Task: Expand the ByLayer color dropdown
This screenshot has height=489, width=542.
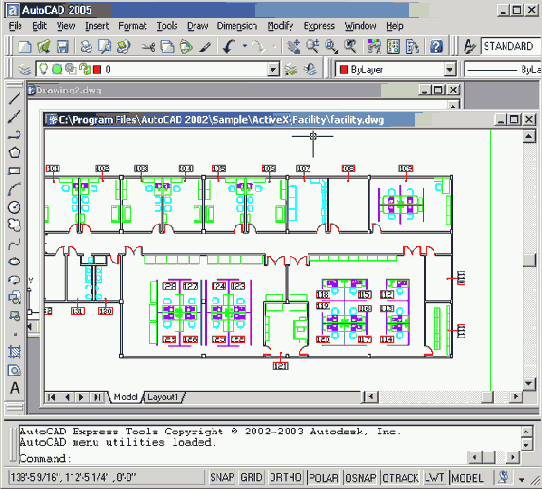Action: [449, 69]
